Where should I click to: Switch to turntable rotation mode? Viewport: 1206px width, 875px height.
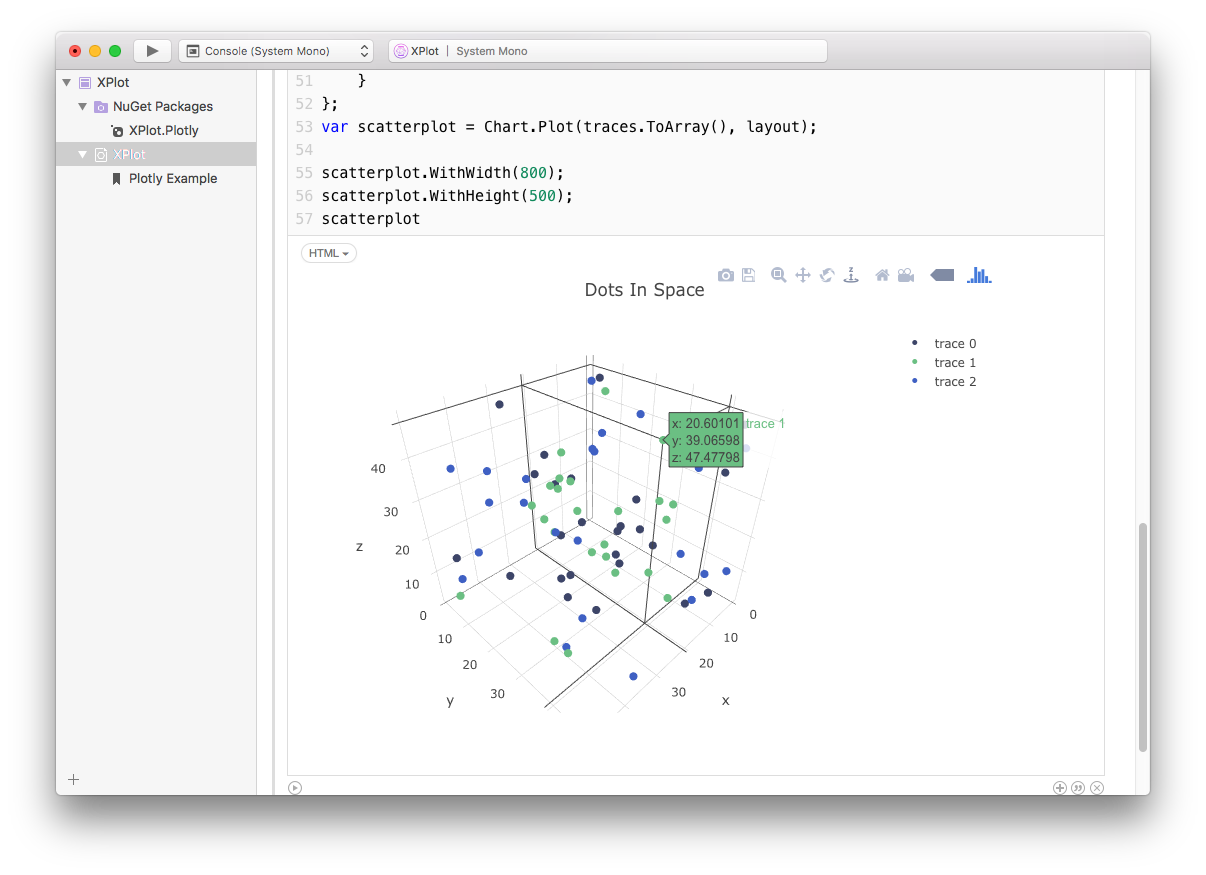[x=851, y=274]
